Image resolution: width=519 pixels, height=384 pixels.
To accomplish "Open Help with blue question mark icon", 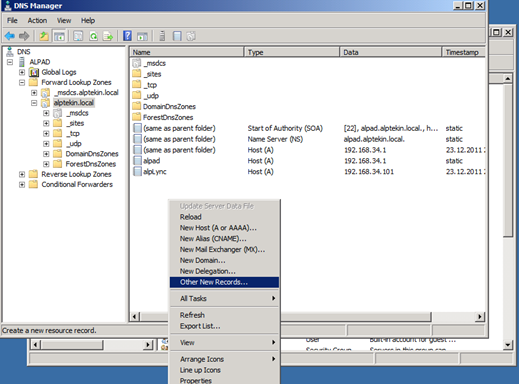I will [x=127, y=36].
